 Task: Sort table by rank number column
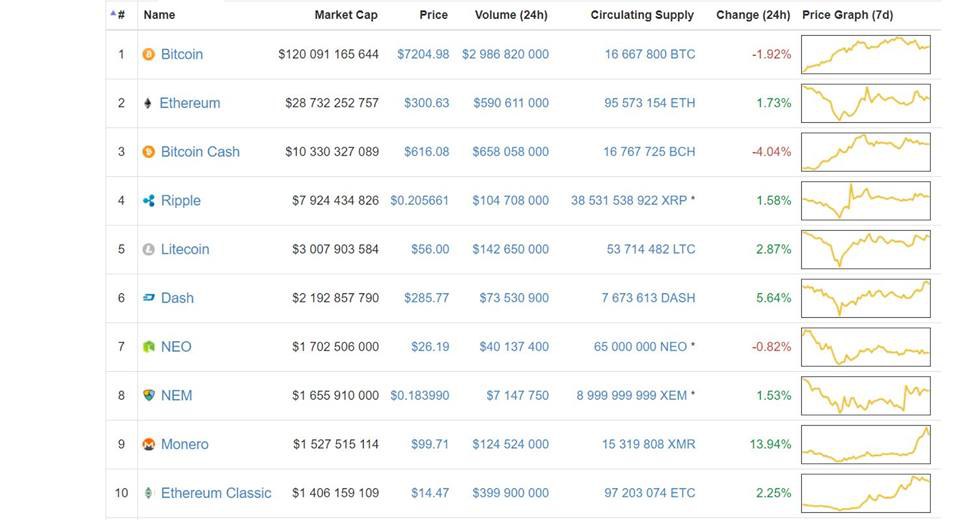pos(118,15)
